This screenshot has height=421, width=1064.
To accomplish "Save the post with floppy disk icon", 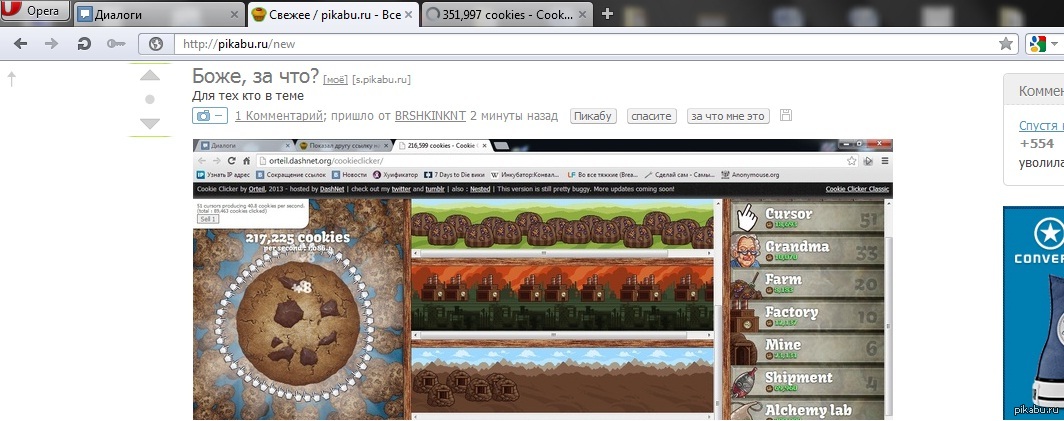I will [786, 115].
